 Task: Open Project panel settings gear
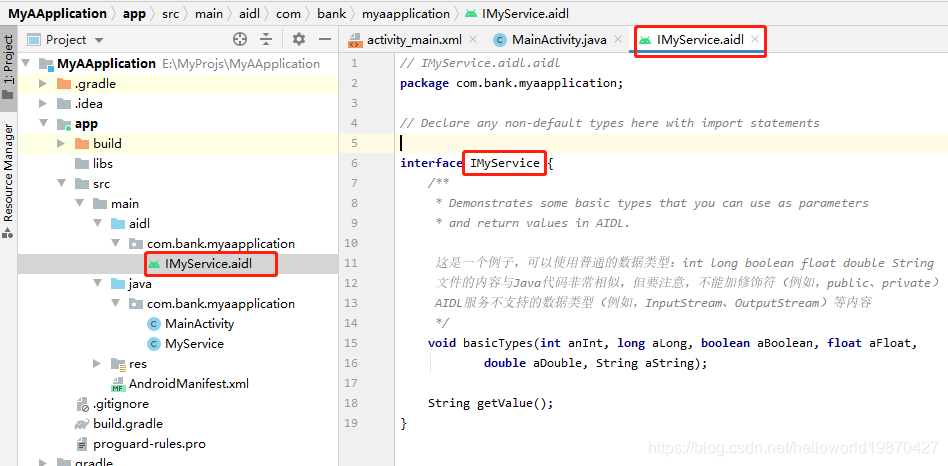click(299, 40)
